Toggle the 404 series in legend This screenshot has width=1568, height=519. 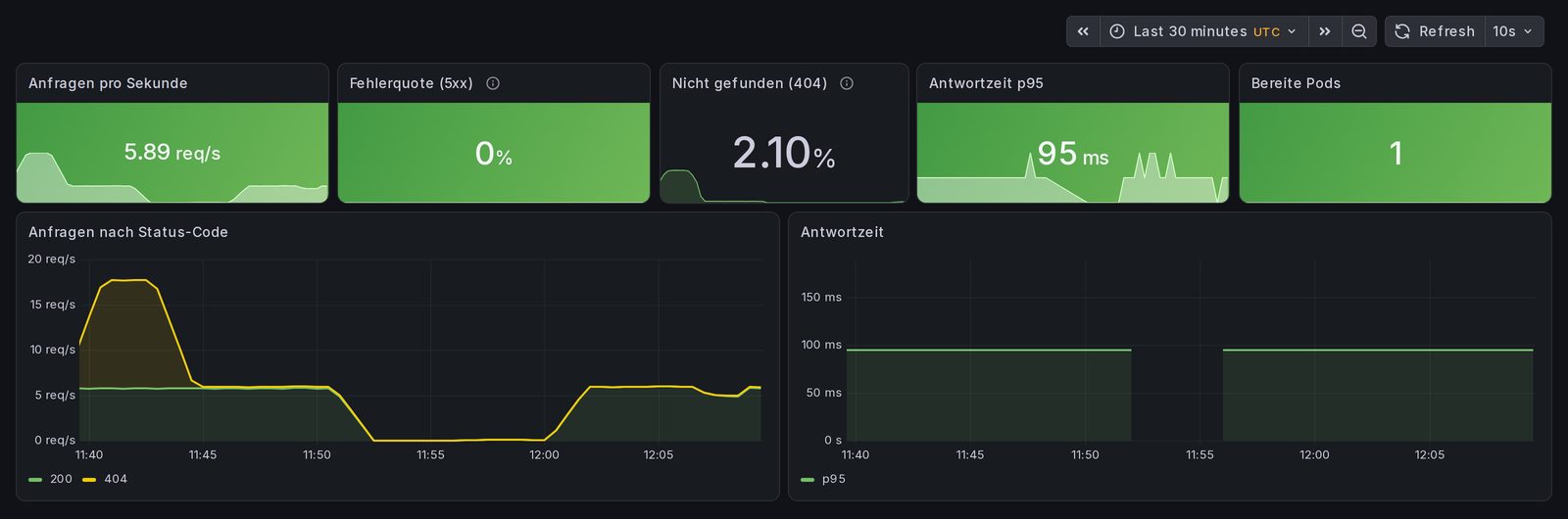coord(116,479)
